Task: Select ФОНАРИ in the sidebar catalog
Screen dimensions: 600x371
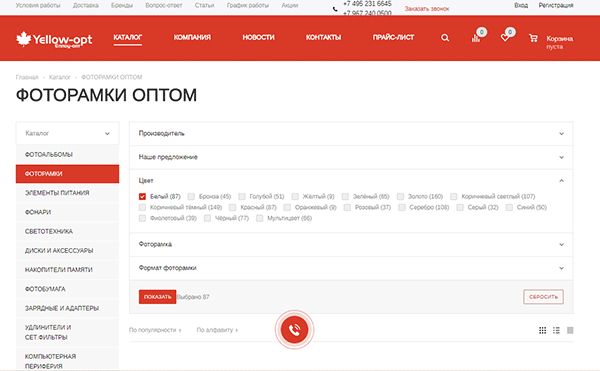Action: (67, 212)
